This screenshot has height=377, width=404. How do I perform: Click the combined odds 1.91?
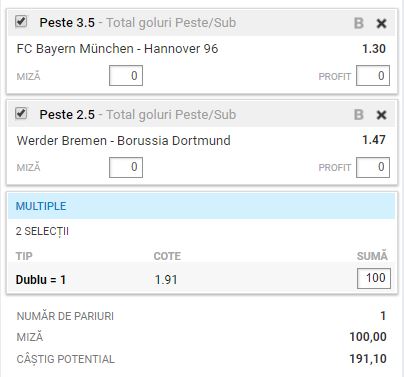(x=166, y=280)
